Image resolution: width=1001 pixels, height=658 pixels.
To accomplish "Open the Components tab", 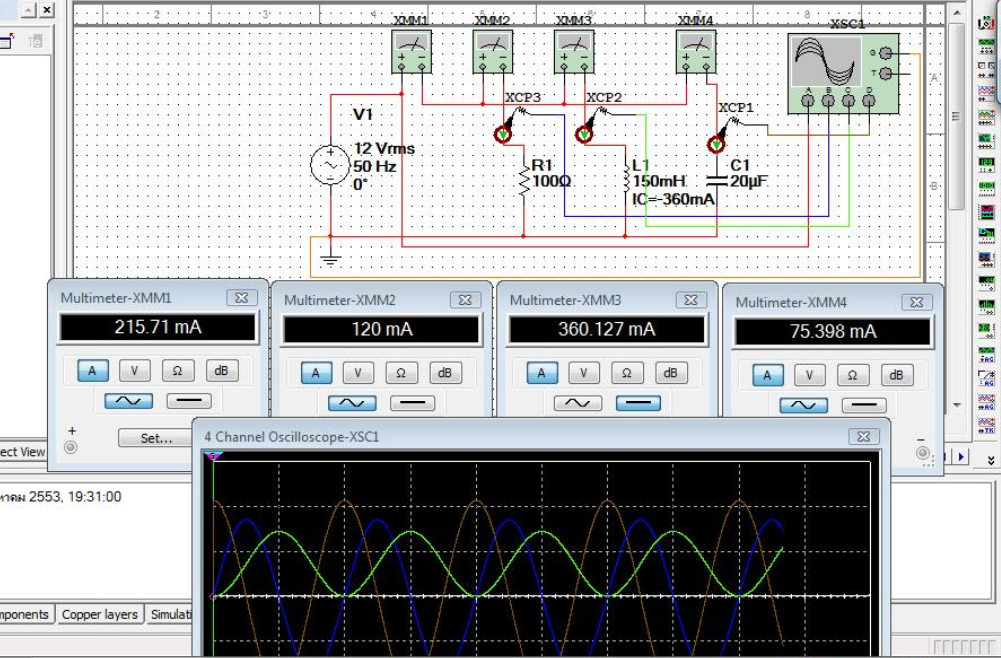I will (x=24, y=615).
